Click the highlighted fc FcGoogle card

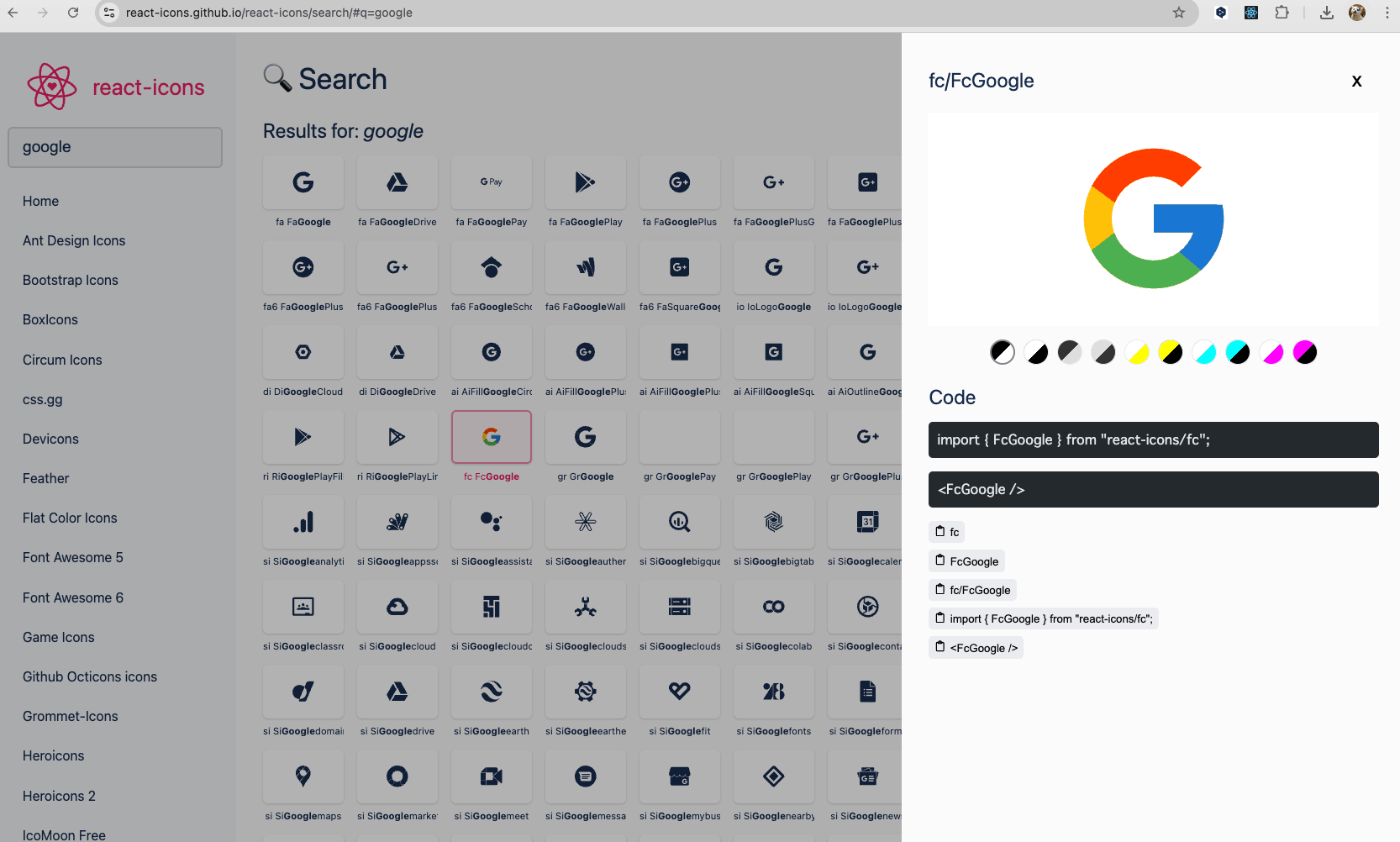tap(491, 437)
